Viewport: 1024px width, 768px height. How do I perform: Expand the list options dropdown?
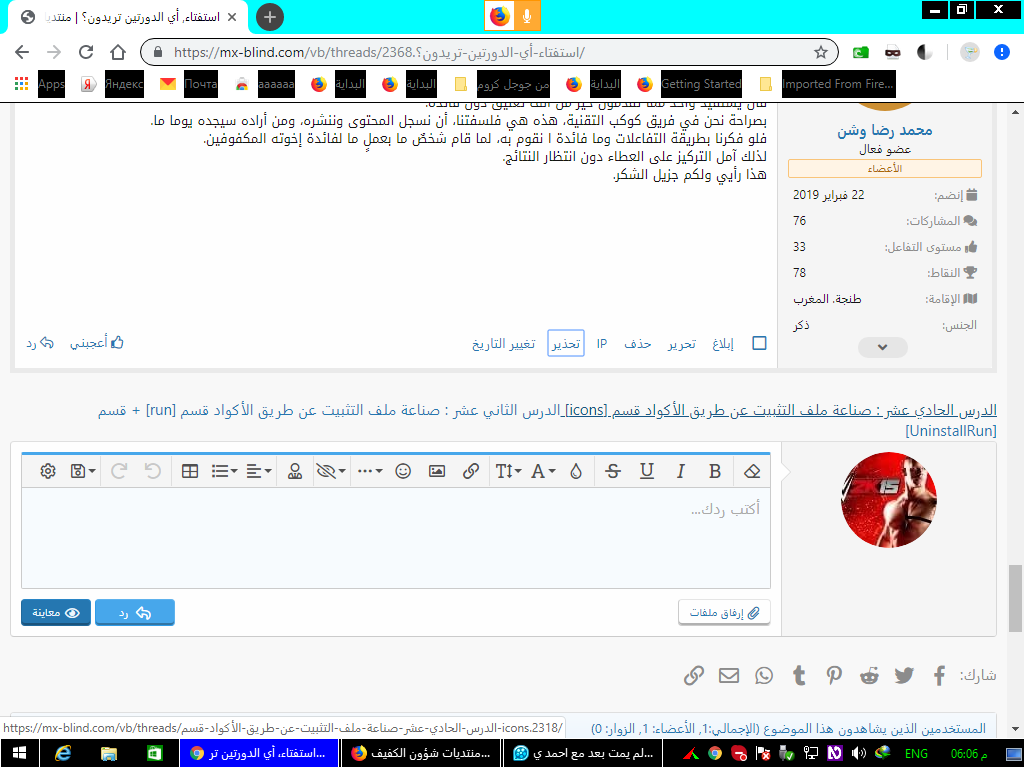pyautogui.click(x=224, y=471)
